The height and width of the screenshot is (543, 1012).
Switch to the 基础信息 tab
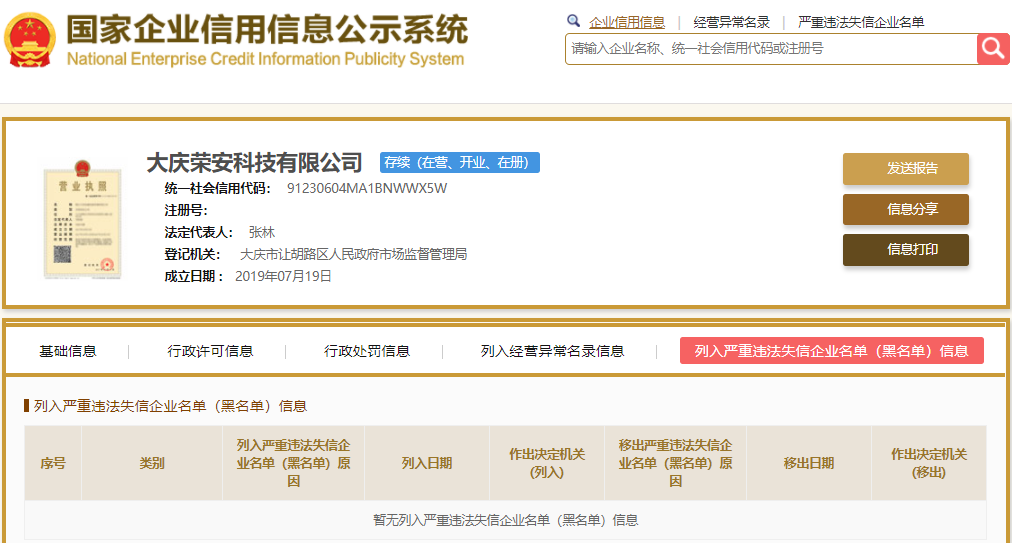[68, 351]
